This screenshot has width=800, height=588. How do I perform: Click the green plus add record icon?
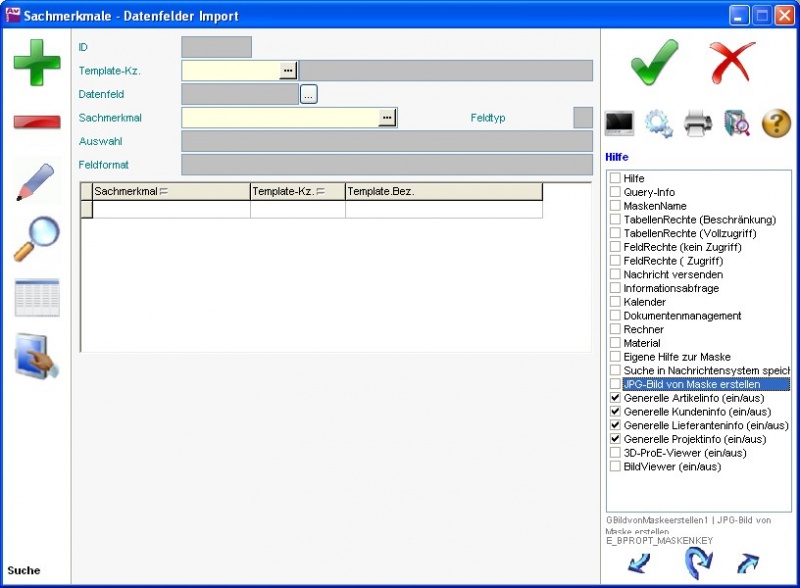[x=37, y=63]
